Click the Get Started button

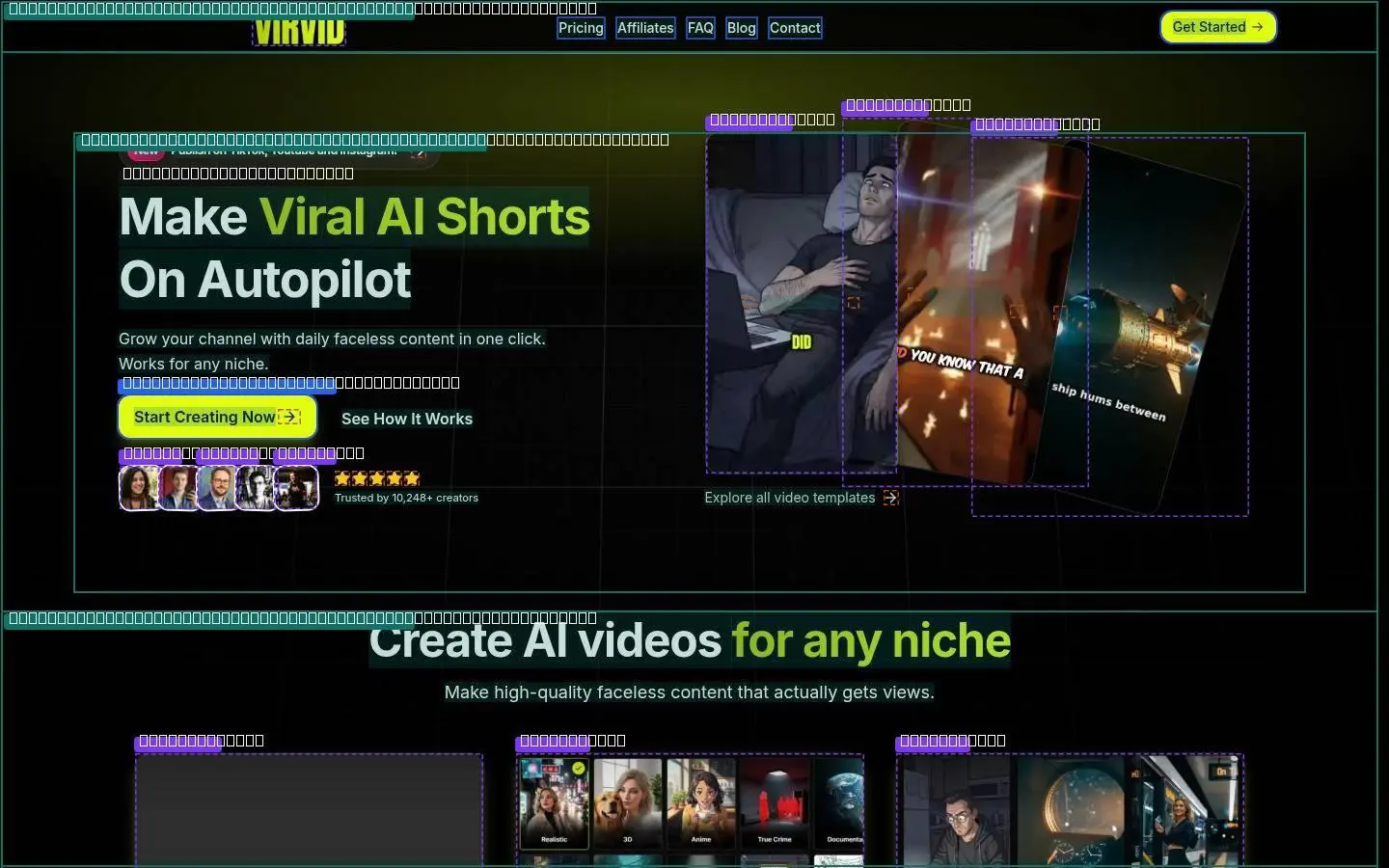(x=1218, y=27)
